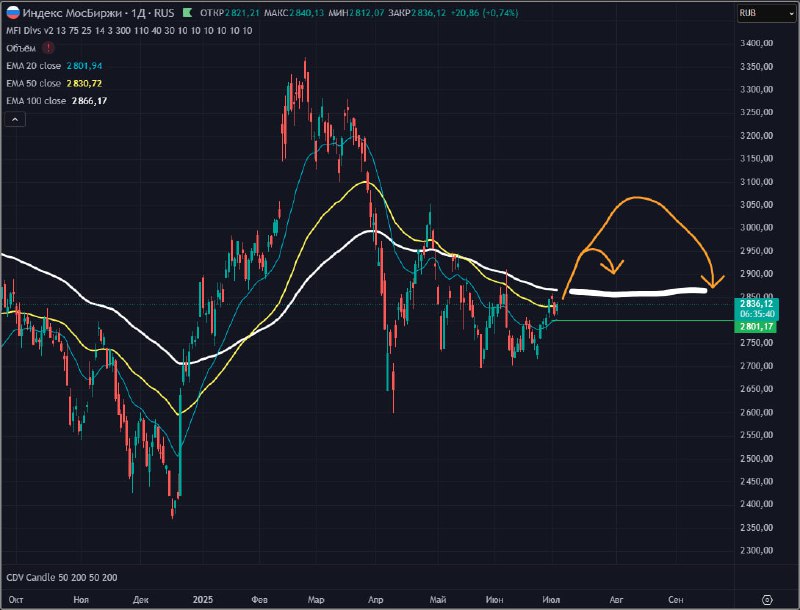Click the Фев label on time axis

point(259,600)
